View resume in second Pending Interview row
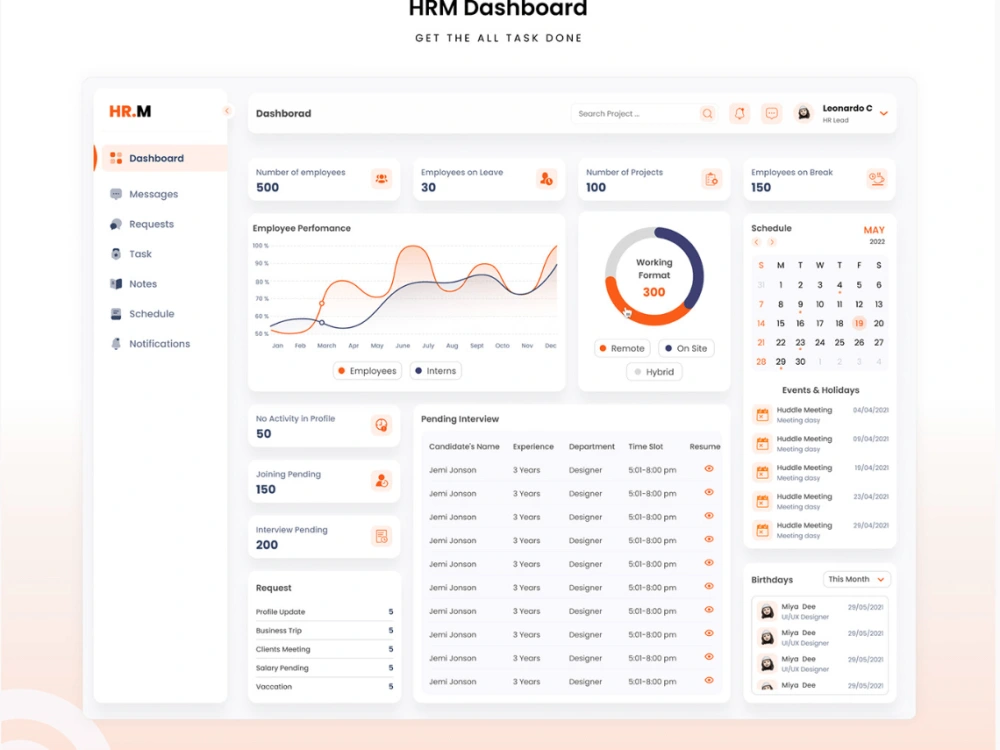 click(709, 492)
